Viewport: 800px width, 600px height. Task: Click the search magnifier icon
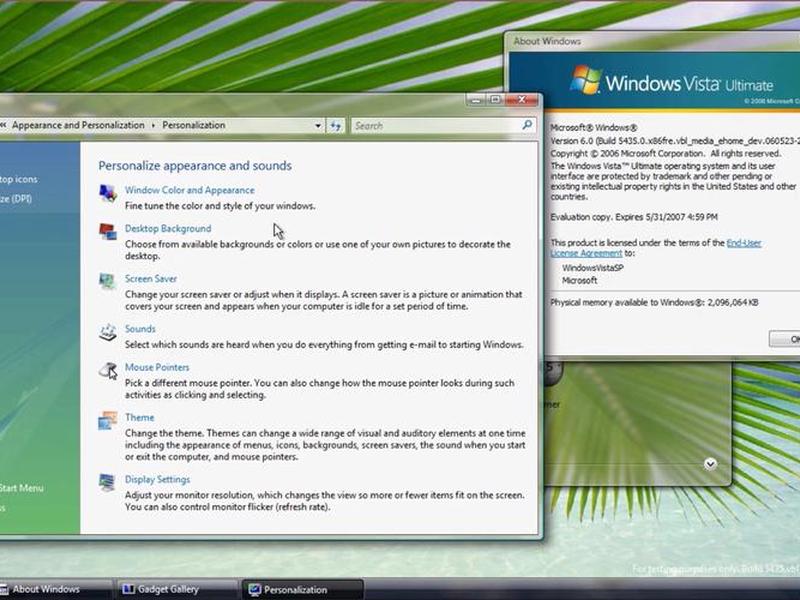(527, 124)
